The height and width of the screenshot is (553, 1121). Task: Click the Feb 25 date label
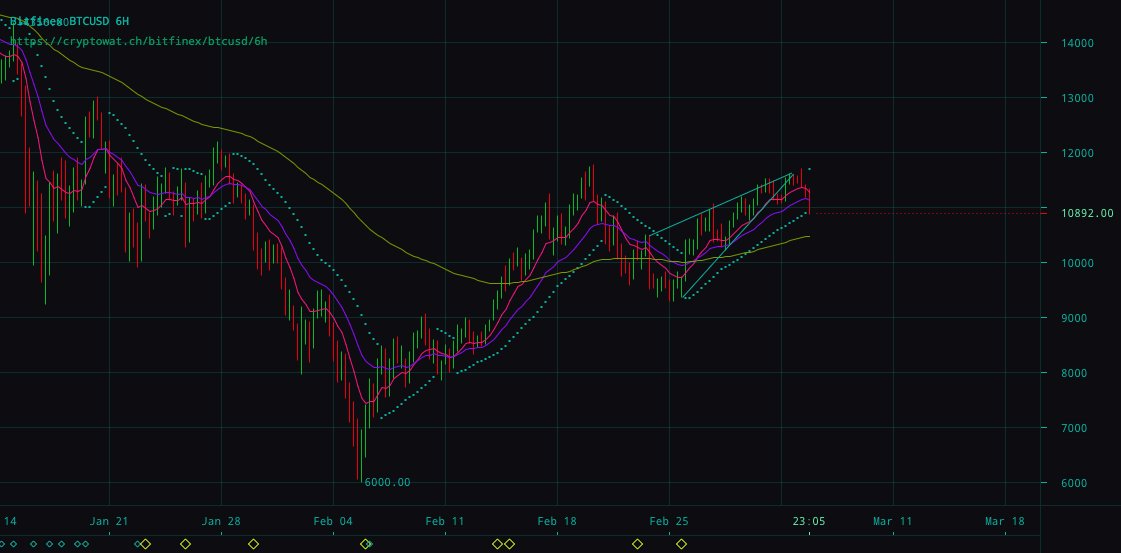669,521
